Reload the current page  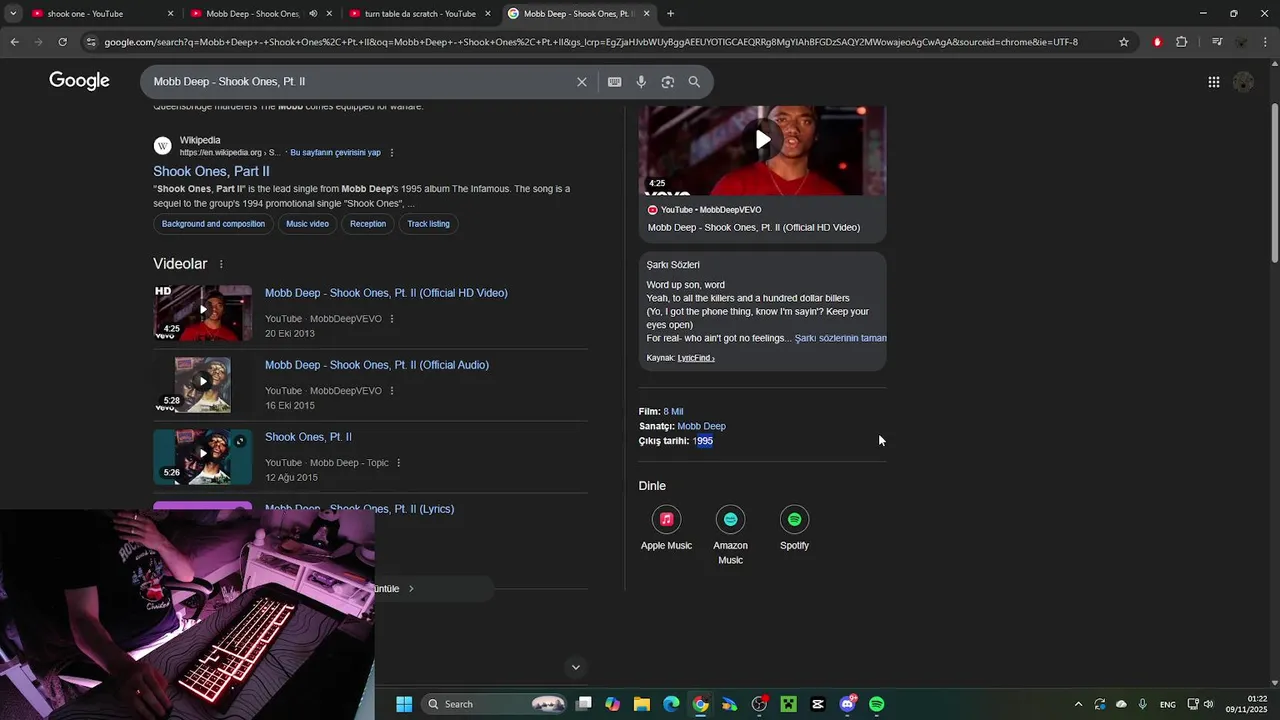coord(62,42)
